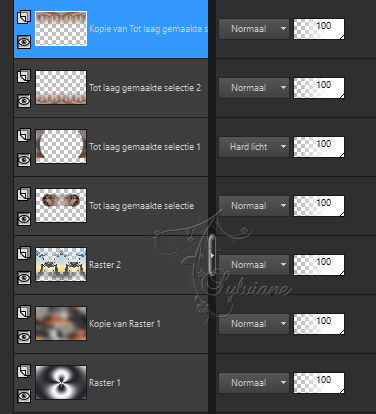Click layer icon of Tot laag gemaakte selectie 1
Image resolution: width=376 pixels, height=414 pixels.
[24, 135]
